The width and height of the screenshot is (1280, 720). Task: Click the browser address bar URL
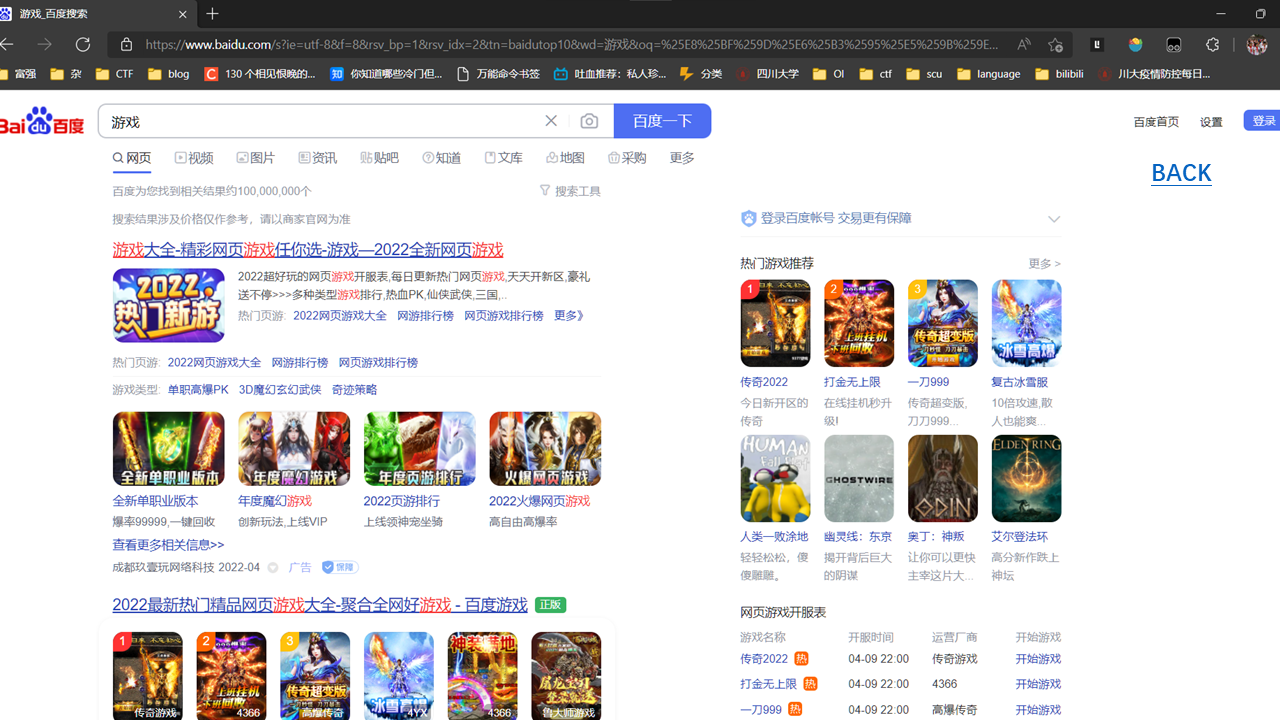pyautogui.click(x=570, y=44)
